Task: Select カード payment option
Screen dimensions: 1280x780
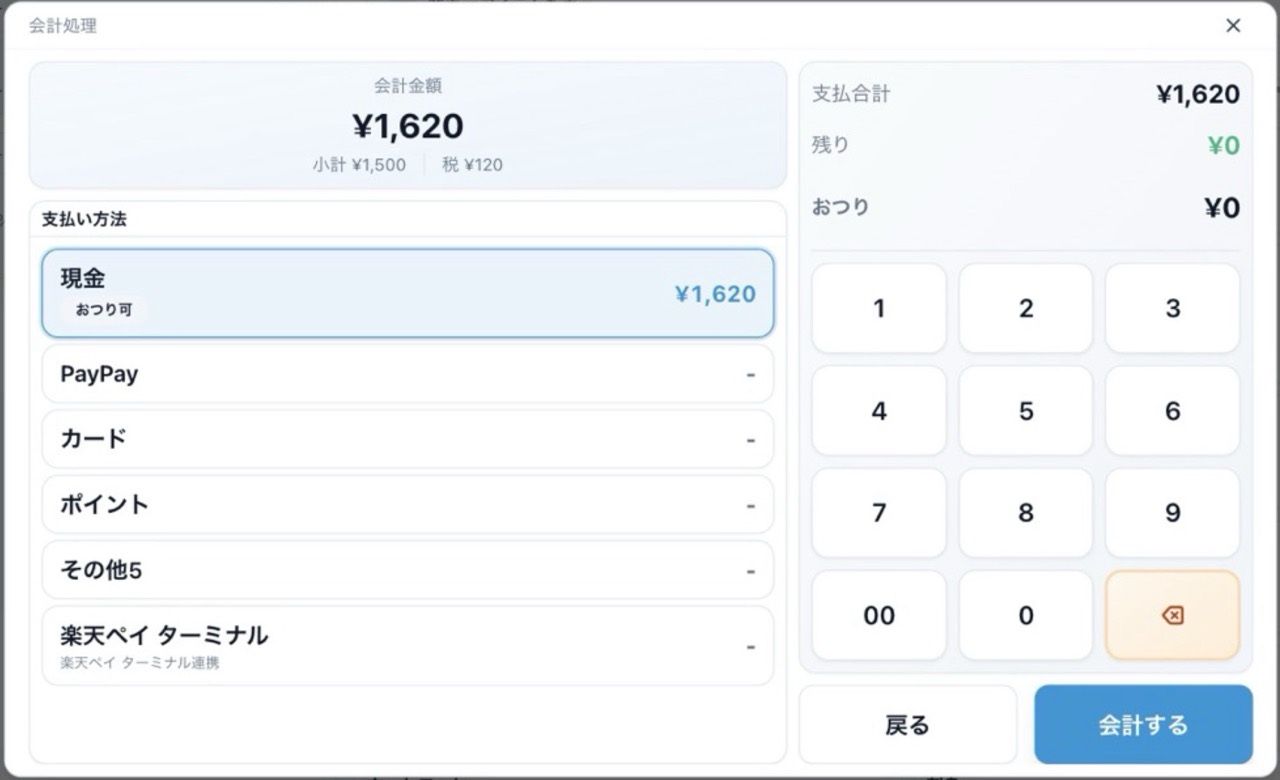Action: [408, 439]
